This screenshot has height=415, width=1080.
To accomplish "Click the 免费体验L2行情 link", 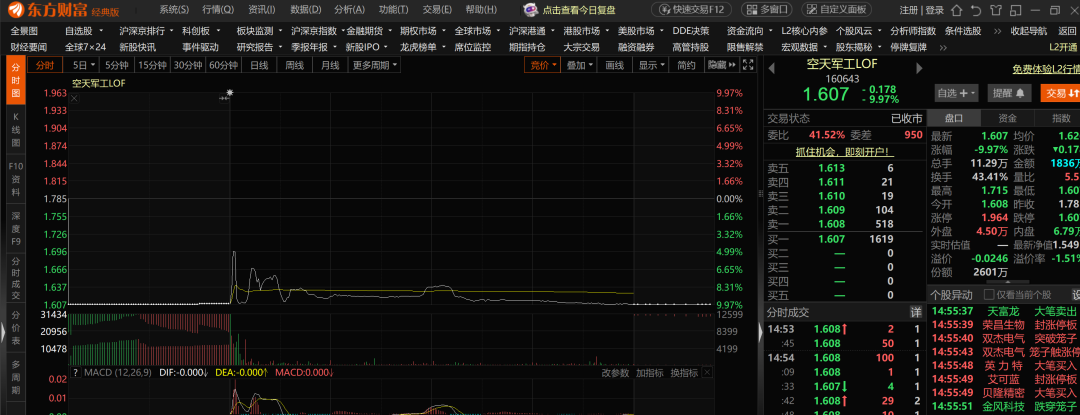I will (x=1046, y=70).
